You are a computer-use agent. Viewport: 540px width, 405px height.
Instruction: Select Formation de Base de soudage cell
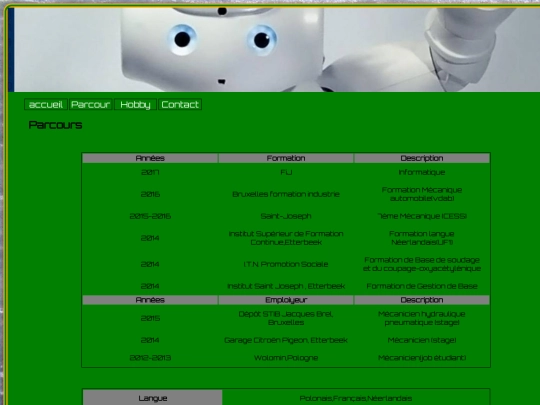coord(422,264)
